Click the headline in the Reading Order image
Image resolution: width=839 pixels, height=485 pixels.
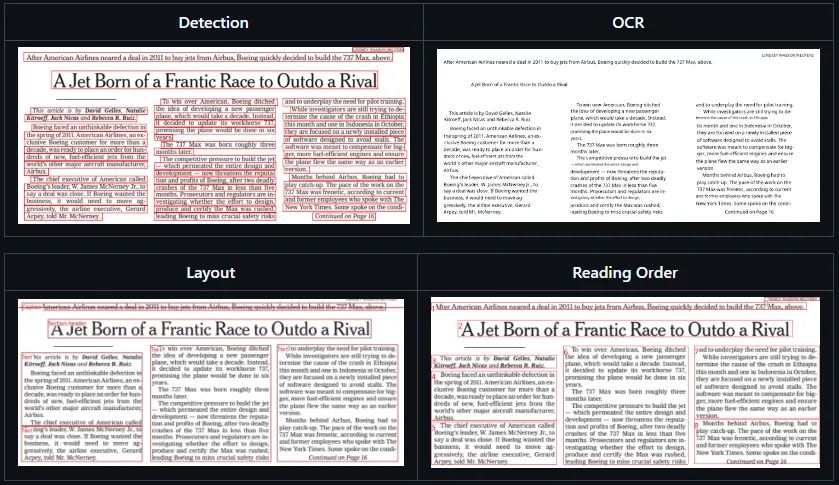(624, 329)
